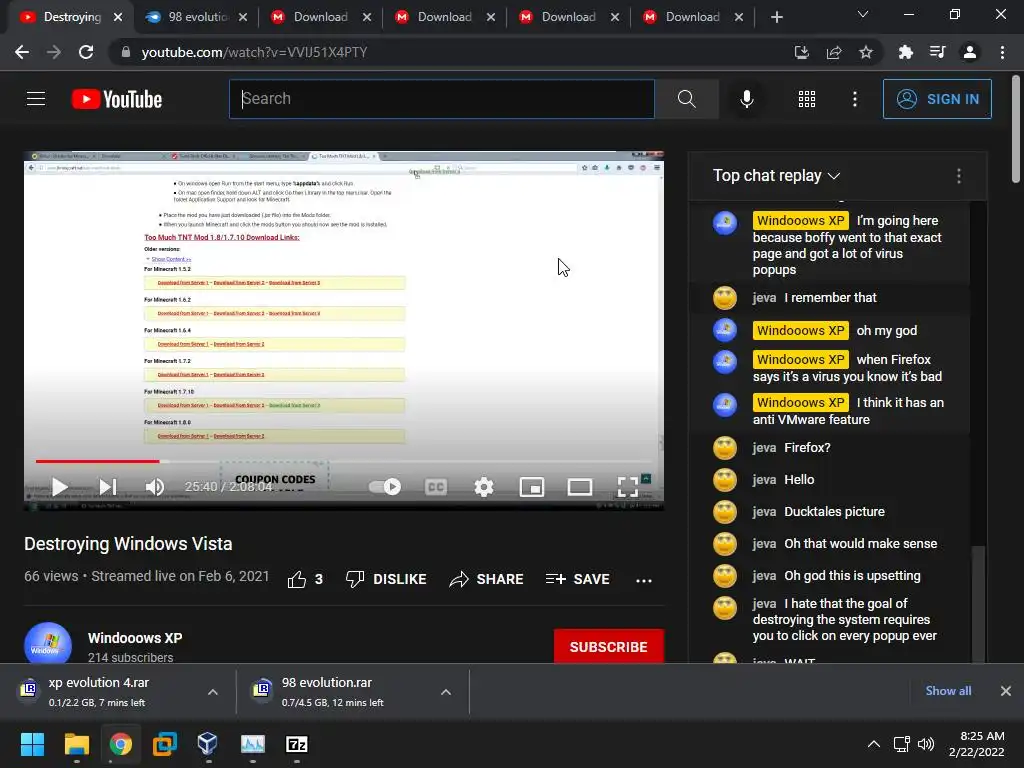Mute the video volume
The image size is (1024, 768).
pyautogui.click(x=155, y=487)
